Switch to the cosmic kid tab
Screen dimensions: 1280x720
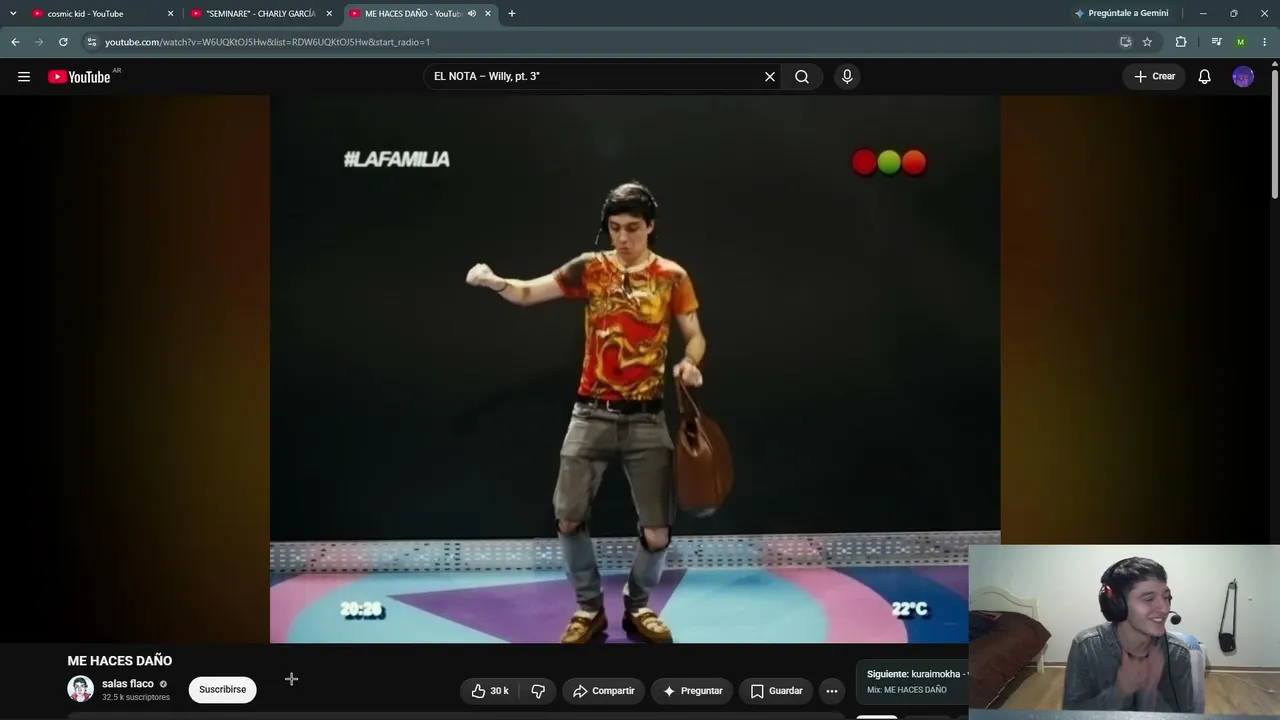click(x=104, y=14)
